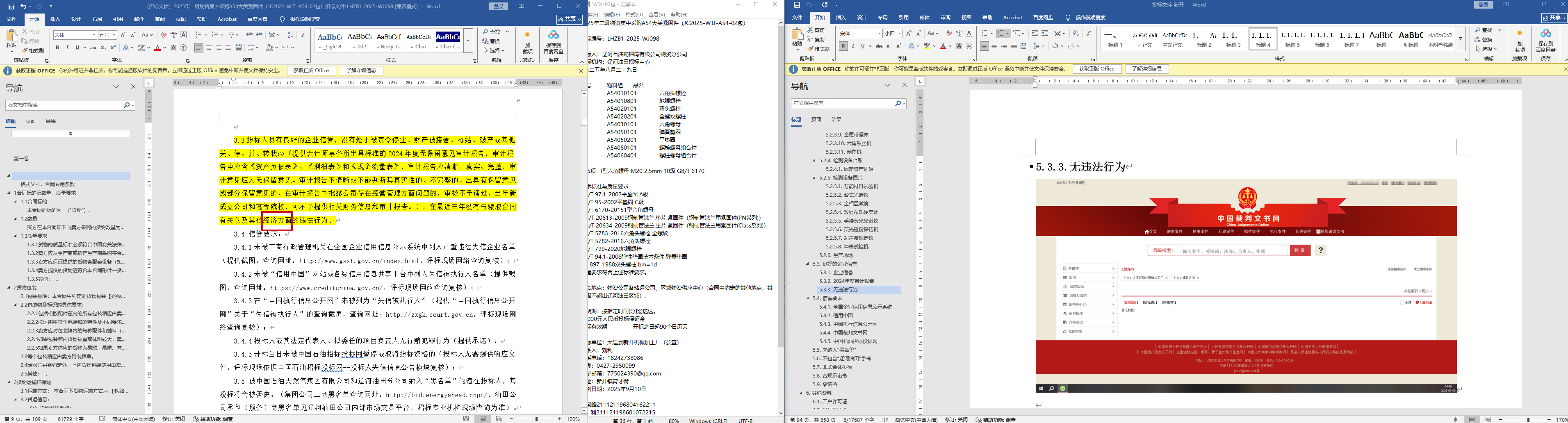
Task: Apply bullet list in 招标文件 Word window
Action: [x=199, y=35]
